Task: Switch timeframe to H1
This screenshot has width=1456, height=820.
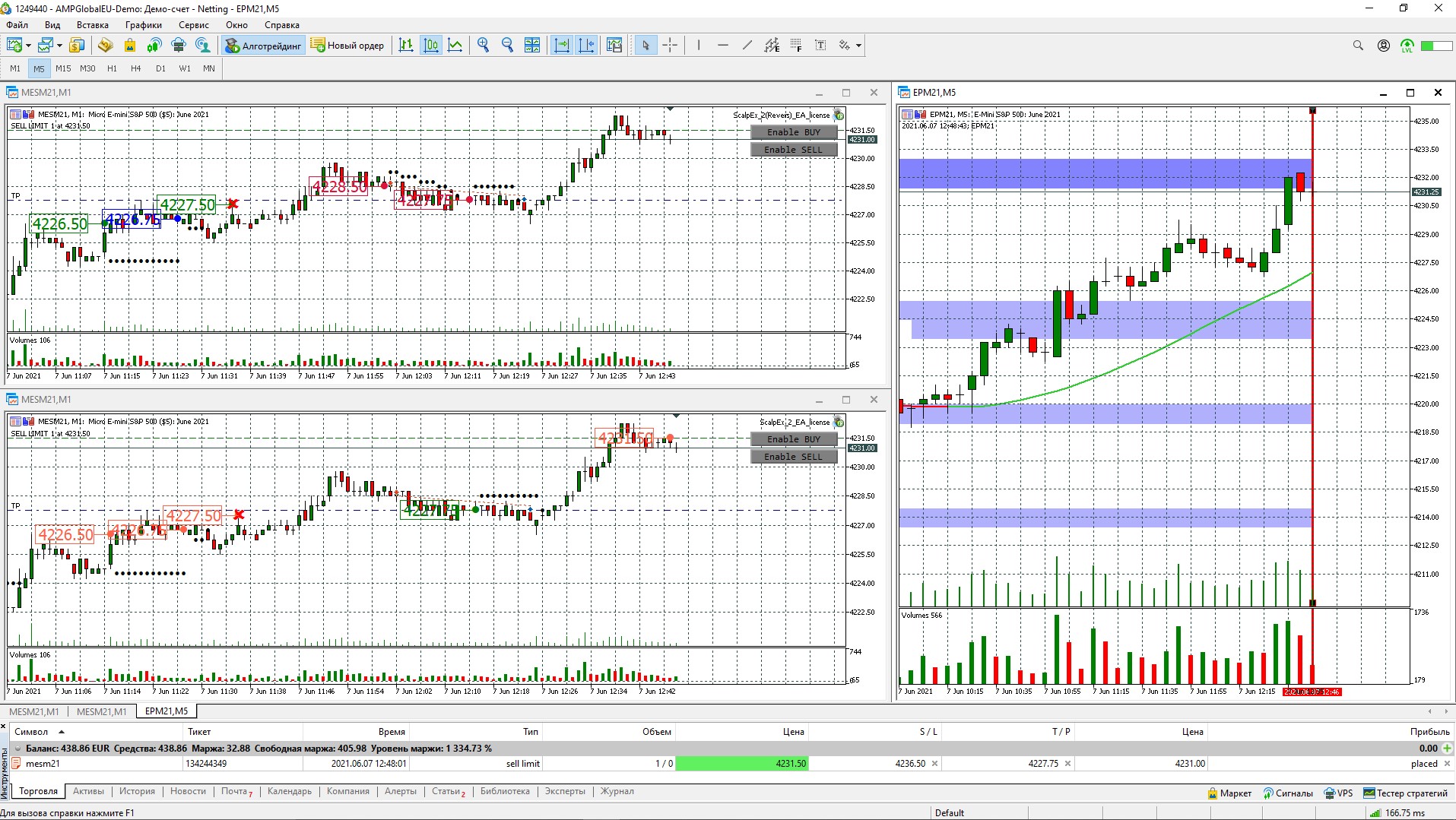Action: point(112,68)
